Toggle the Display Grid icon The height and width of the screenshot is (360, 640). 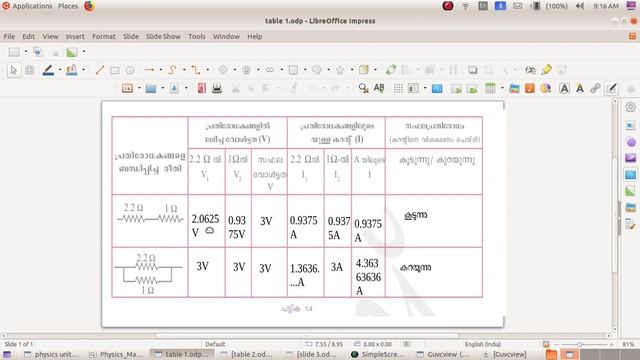398,88
